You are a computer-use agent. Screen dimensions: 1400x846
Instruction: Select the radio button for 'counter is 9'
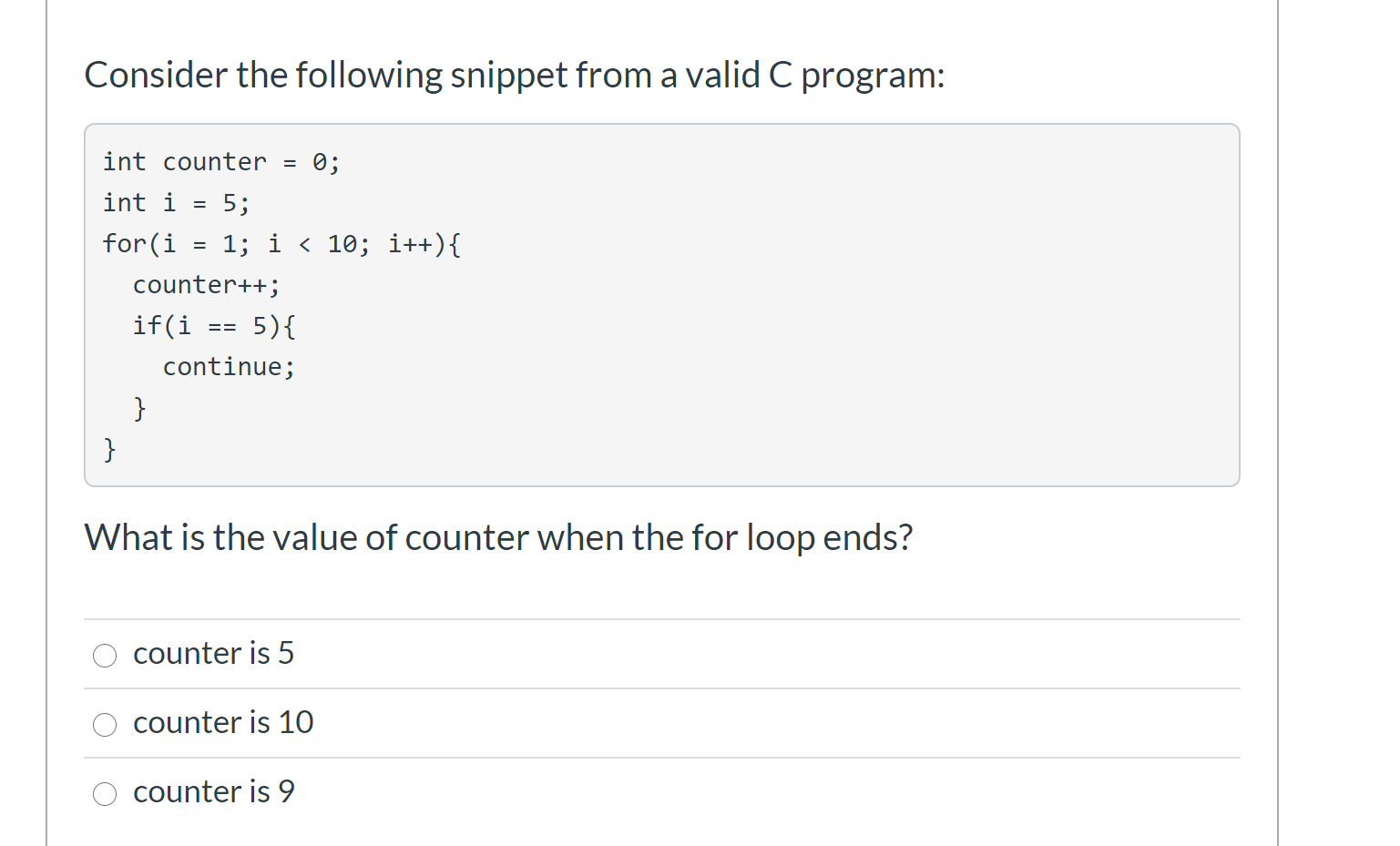(x=105, y=792)
